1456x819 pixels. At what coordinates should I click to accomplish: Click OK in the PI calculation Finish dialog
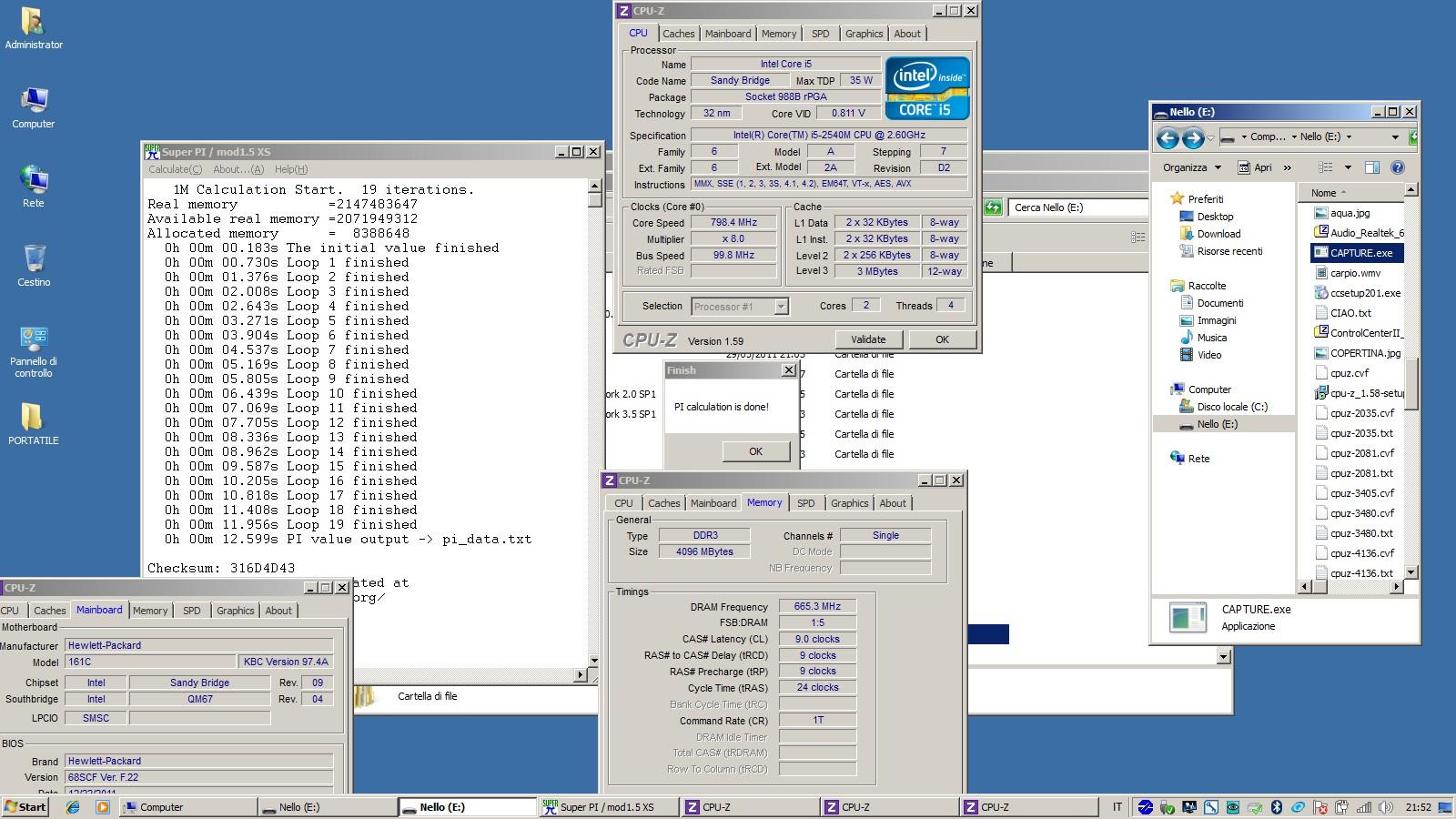[x=755, y=451]
